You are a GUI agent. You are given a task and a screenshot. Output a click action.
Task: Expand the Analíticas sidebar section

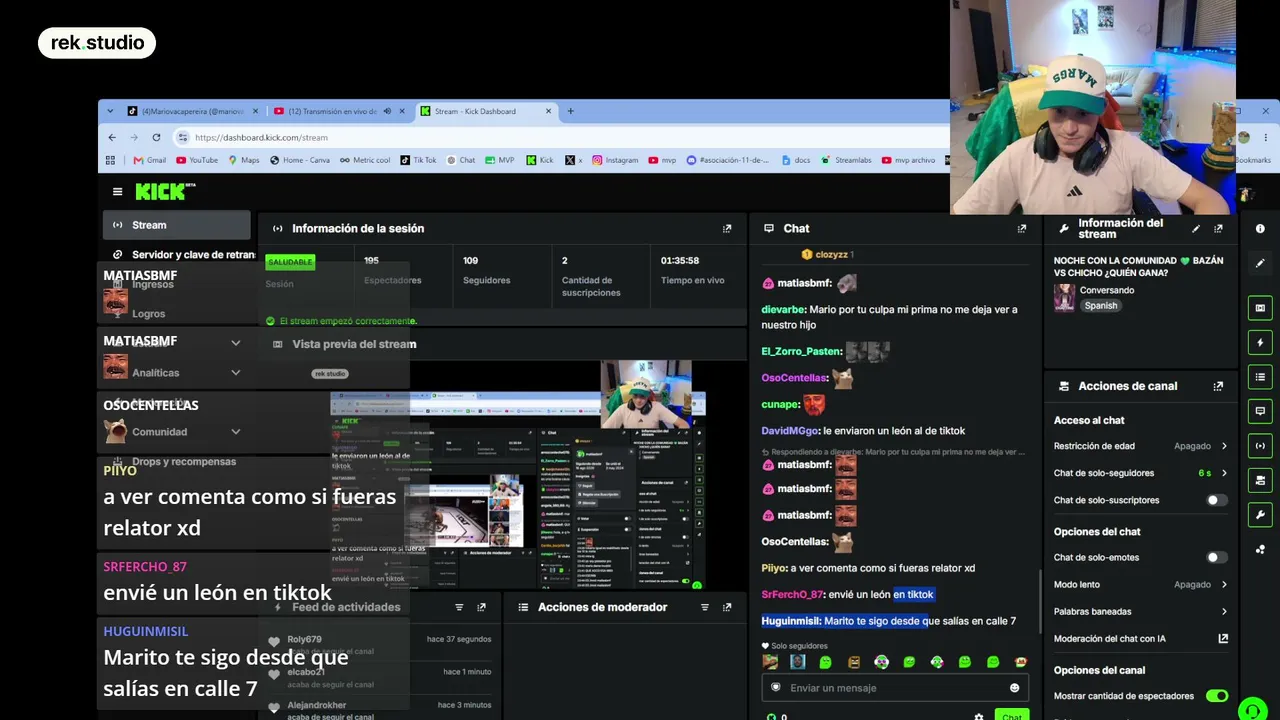coord(236,373)
